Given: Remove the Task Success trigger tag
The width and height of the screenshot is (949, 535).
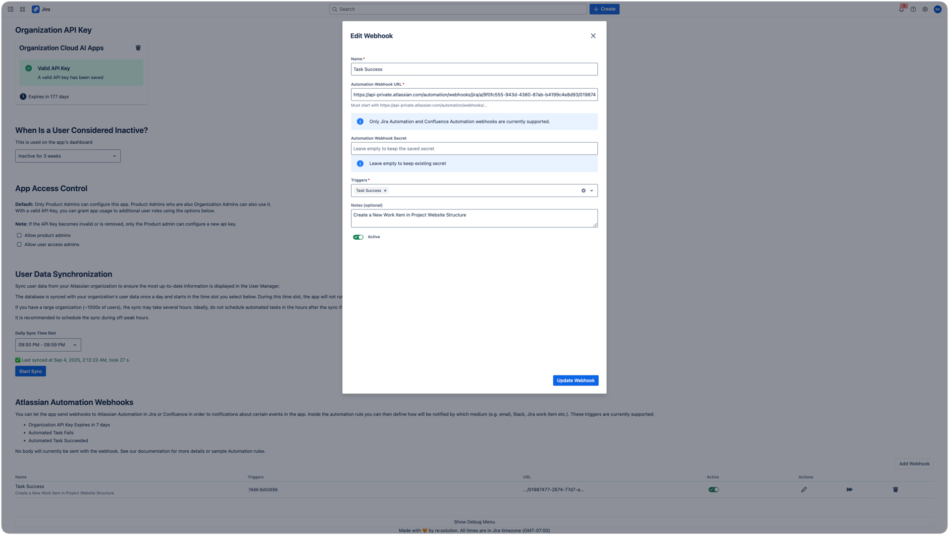Looking at the screenshot, I should [x=385, y=191].
